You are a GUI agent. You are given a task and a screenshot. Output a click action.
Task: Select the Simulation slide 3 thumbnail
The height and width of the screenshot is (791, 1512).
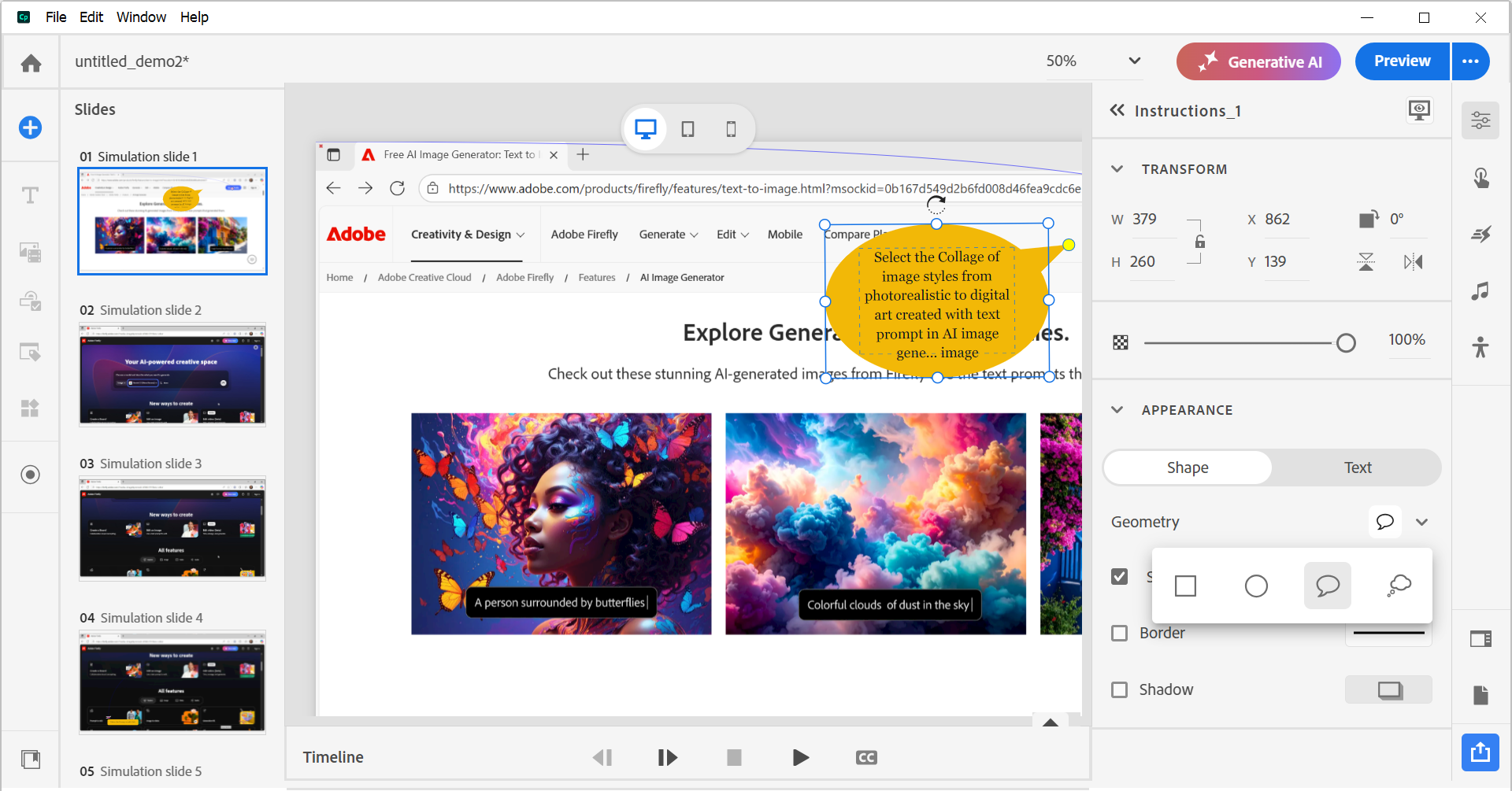click(x=172, y=528)
